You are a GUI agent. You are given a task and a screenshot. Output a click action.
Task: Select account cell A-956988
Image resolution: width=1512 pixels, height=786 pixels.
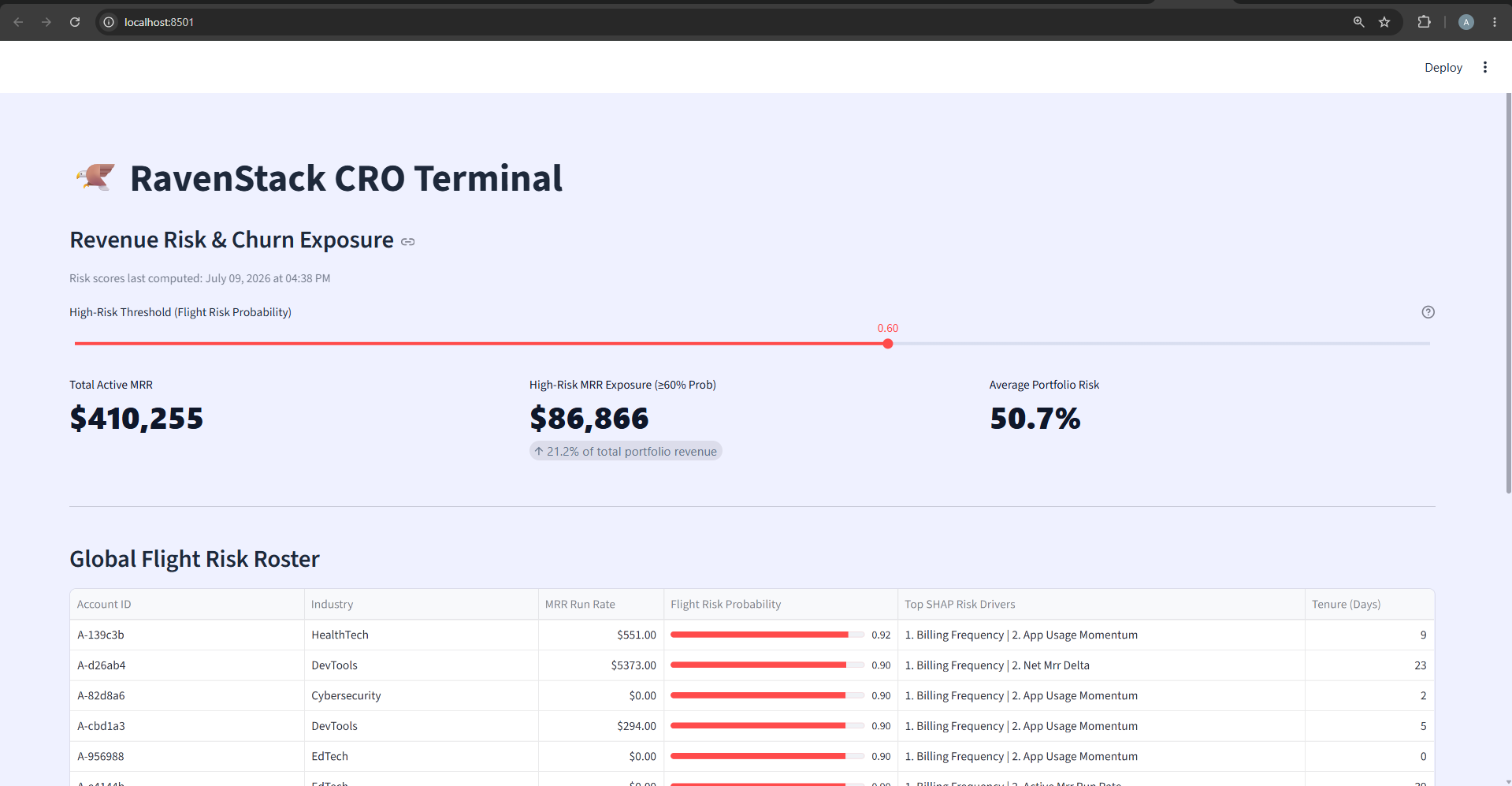point(187,757)
